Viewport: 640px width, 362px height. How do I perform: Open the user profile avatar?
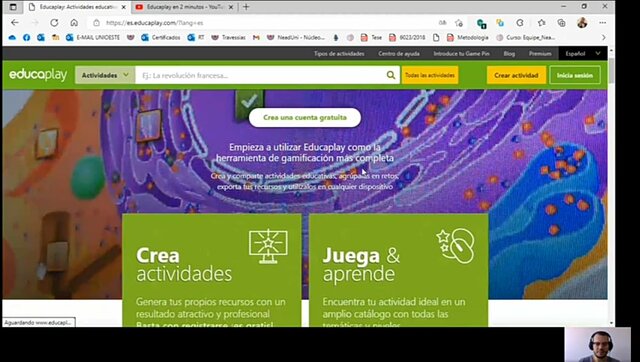point(582,22)
